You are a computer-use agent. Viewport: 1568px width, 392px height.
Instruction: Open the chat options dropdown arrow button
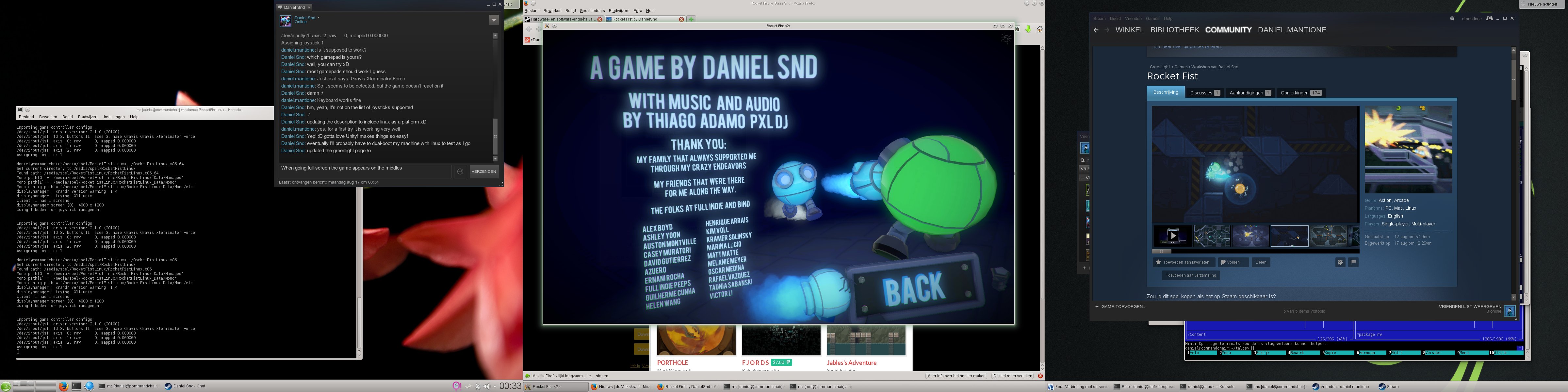pos(494,20)
